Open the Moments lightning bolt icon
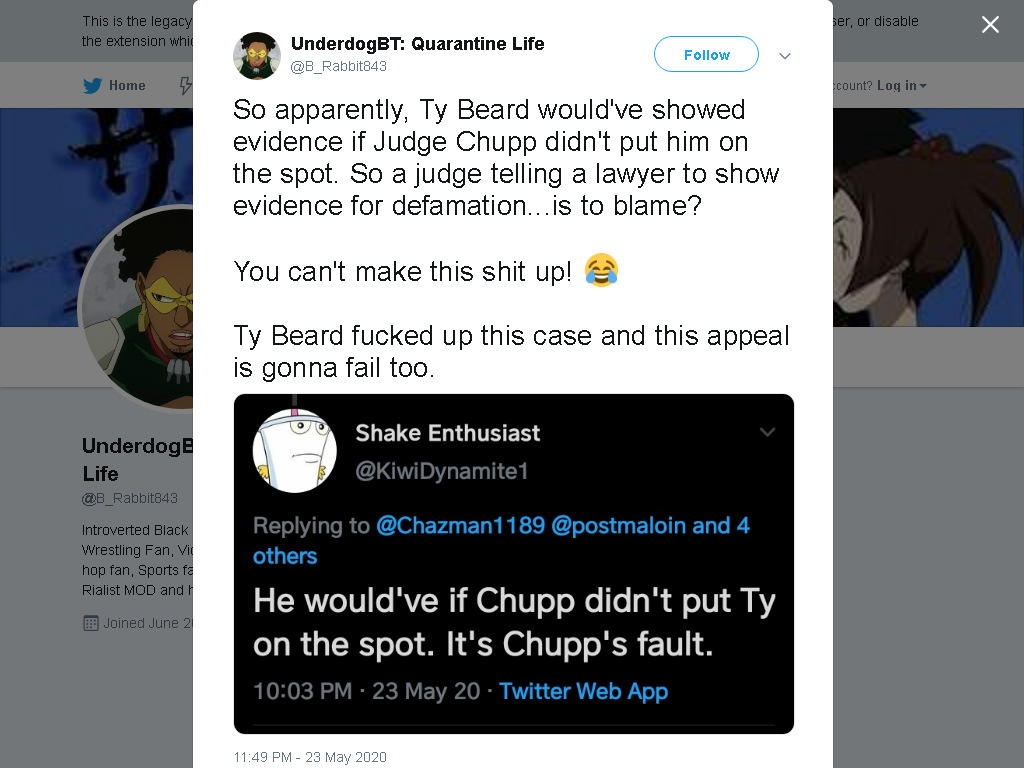 pos(186,86)
